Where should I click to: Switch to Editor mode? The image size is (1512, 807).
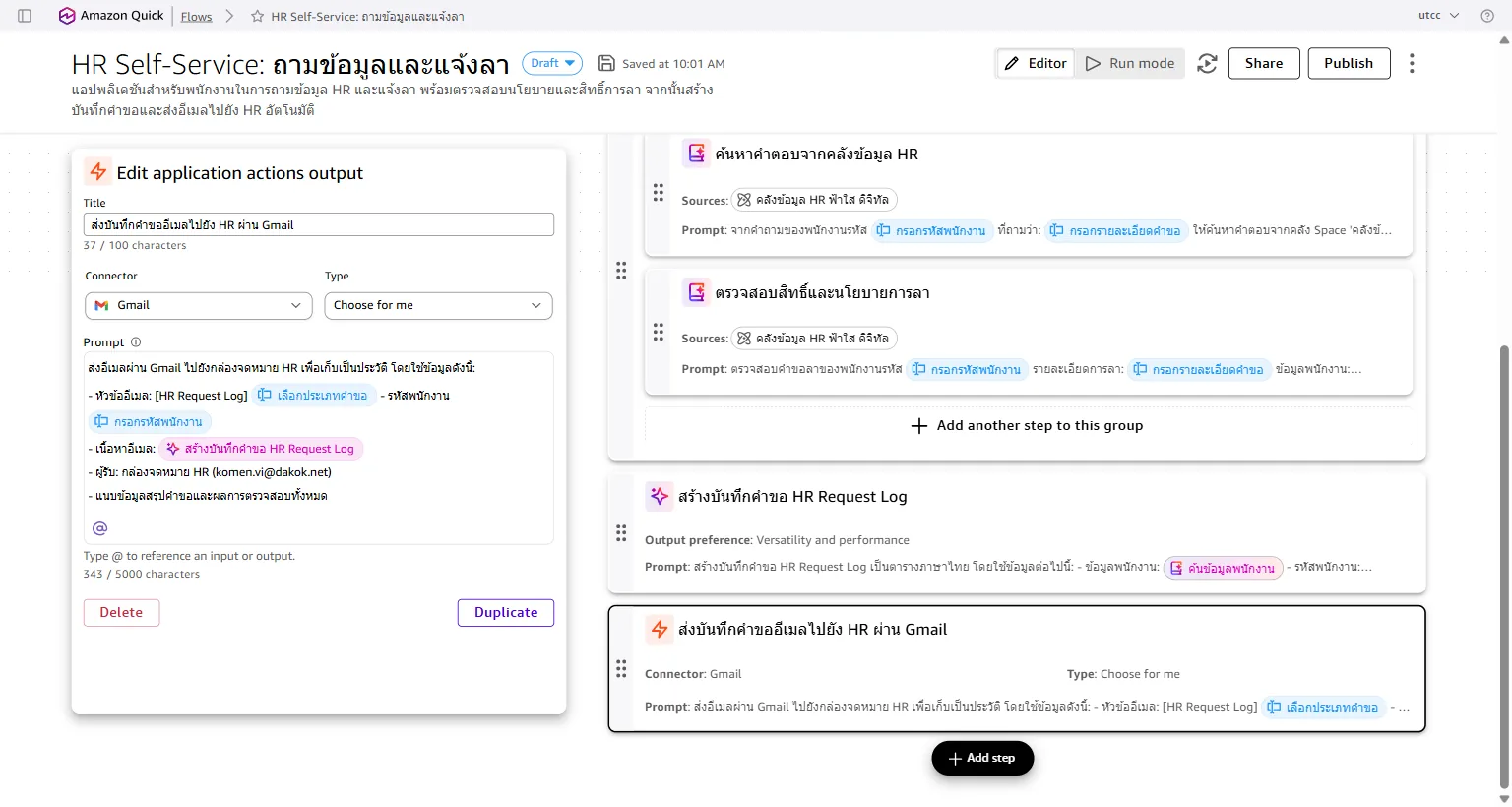1036,63
